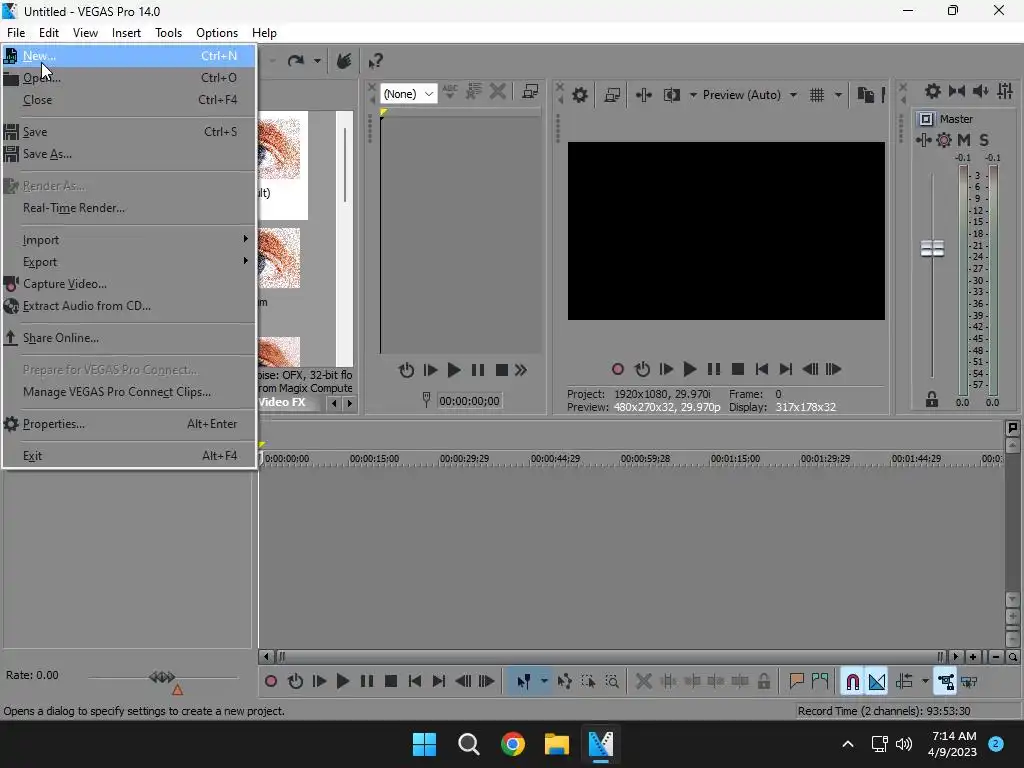The width and height of the screenshot is (1024, 768).
Task: Expand the Import submenu
Action: pyautogui.click(x=129, y=240)
